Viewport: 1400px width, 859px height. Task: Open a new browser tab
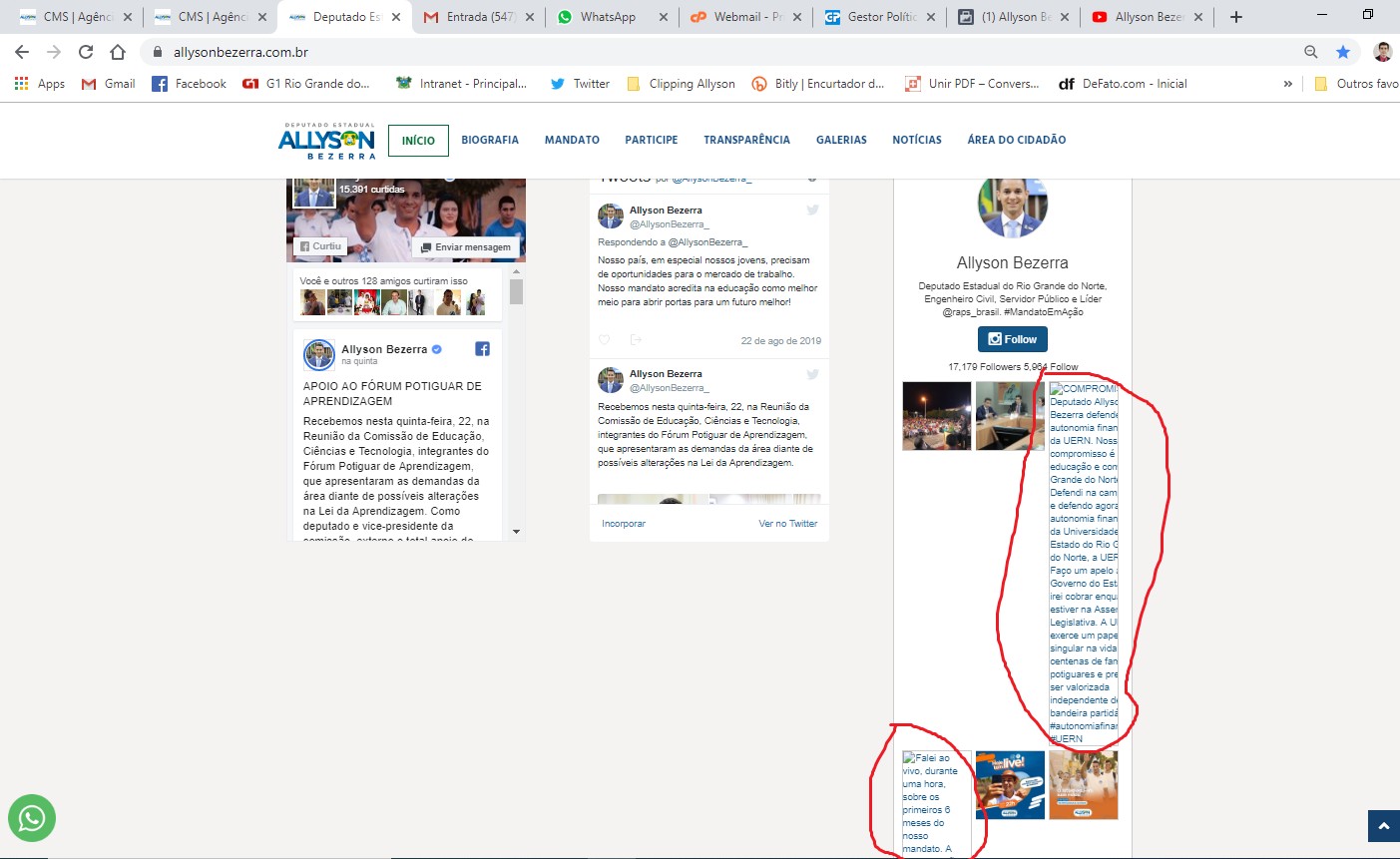point(1236,17)
